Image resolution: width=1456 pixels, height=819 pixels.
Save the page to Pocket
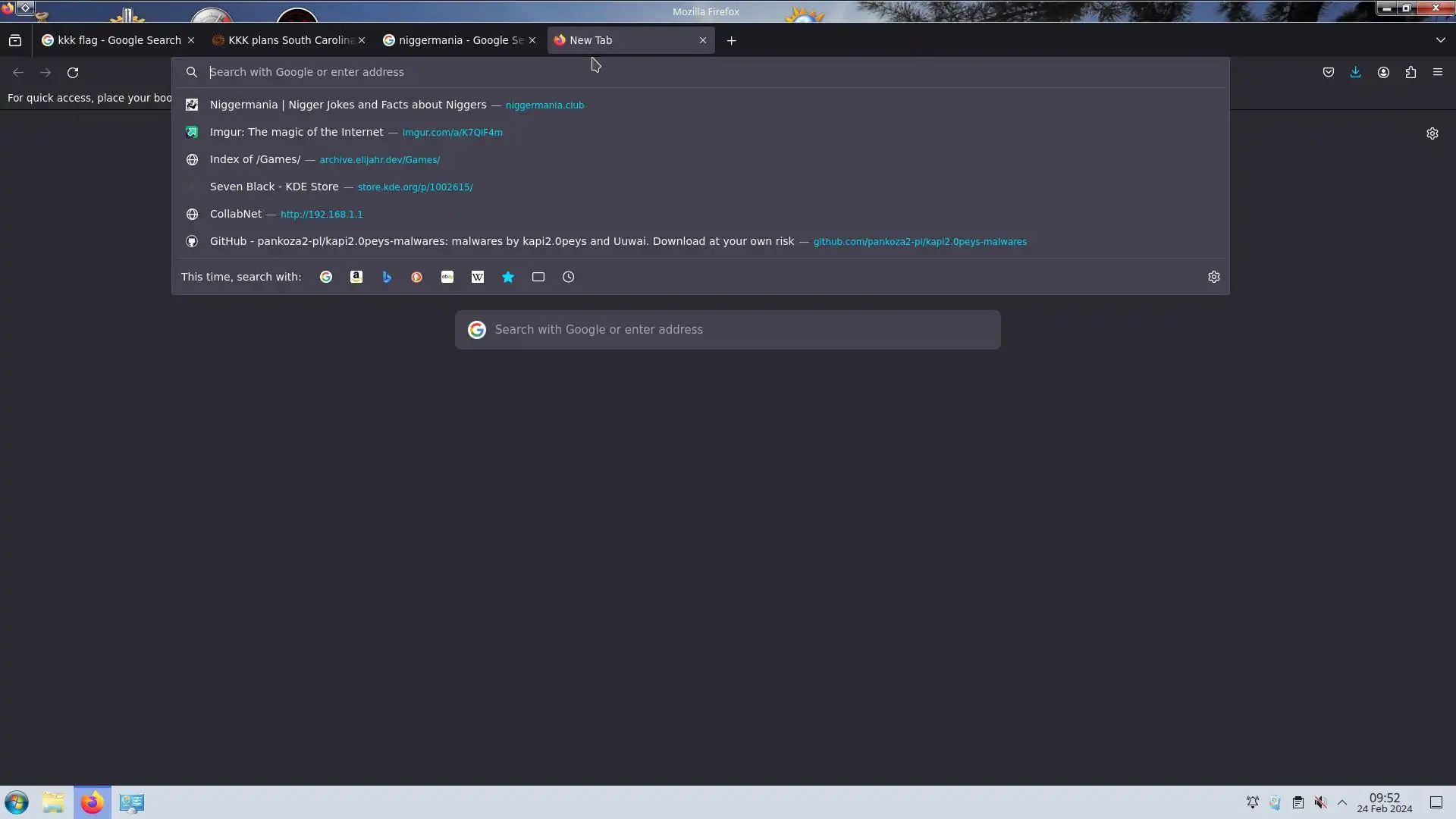(x=1329, y=73)
